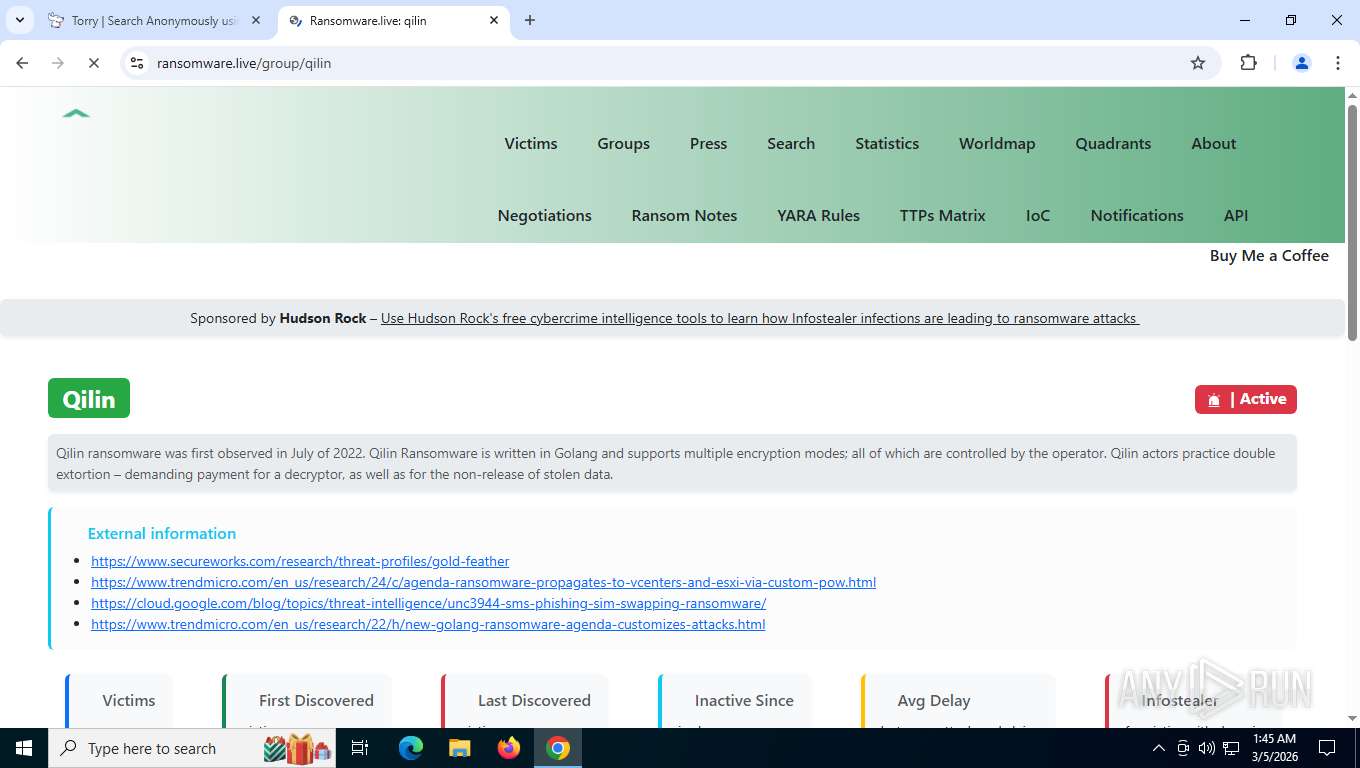Click the red Active status badge

[x=1246, y=399]
